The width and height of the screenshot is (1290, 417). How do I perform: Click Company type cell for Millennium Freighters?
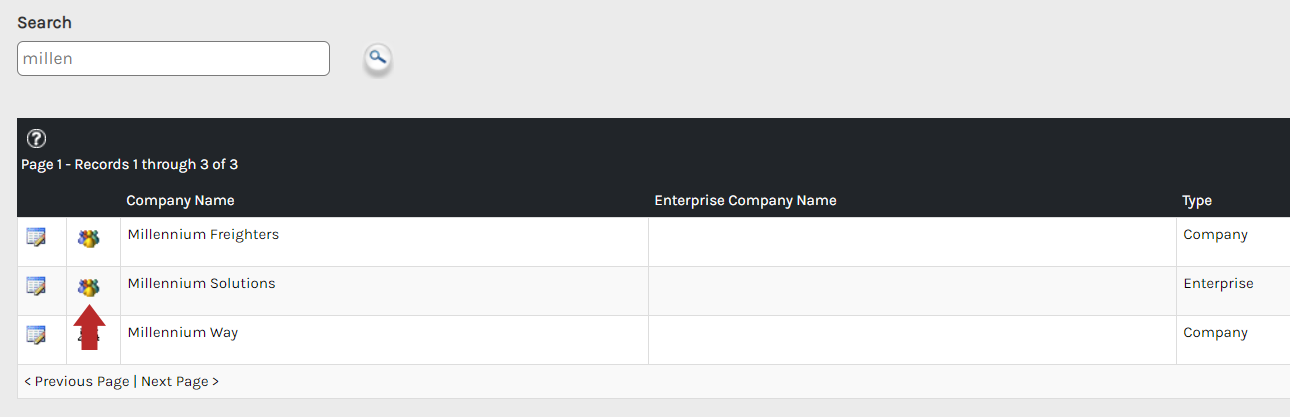coord(1215,234)
